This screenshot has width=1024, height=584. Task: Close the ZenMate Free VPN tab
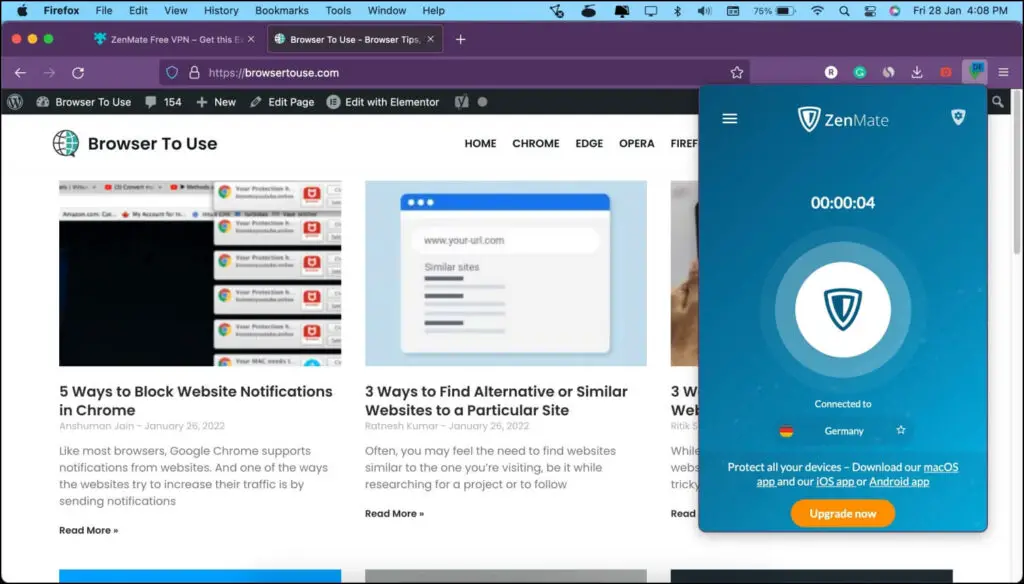click(251, 39)
